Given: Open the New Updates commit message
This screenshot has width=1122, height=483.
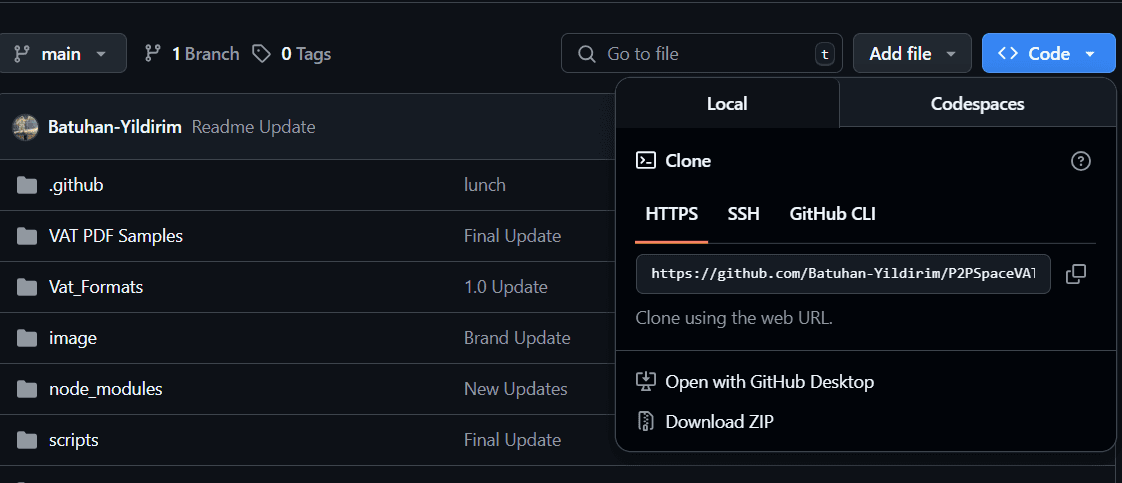Looking at the screenshot, I should (x=516, y=389).
